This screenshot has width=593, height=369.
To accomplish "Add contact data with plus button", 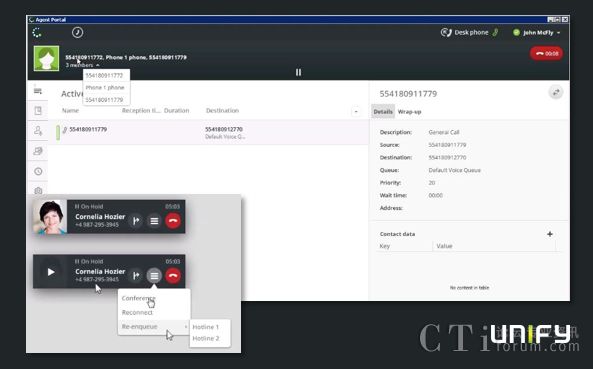I will [550, 234].
